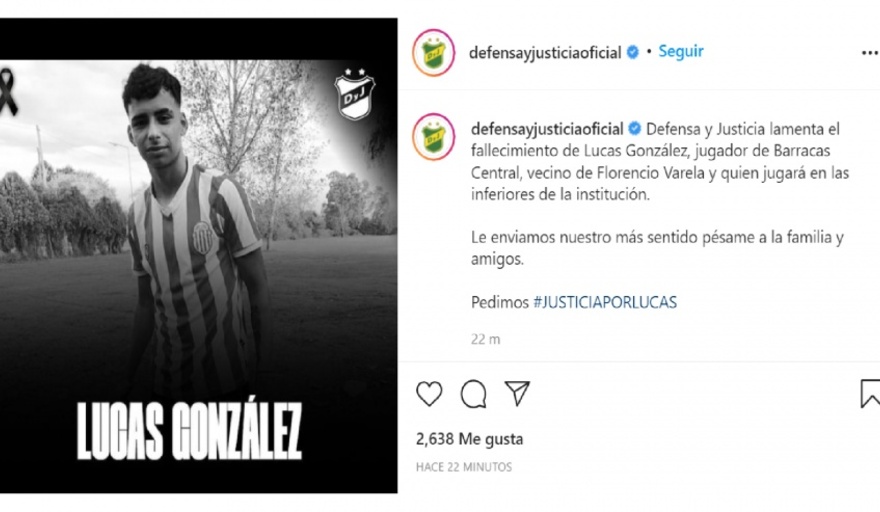Share the post via paper plane icon
880x512 pixels.
[x=517, y=393]
